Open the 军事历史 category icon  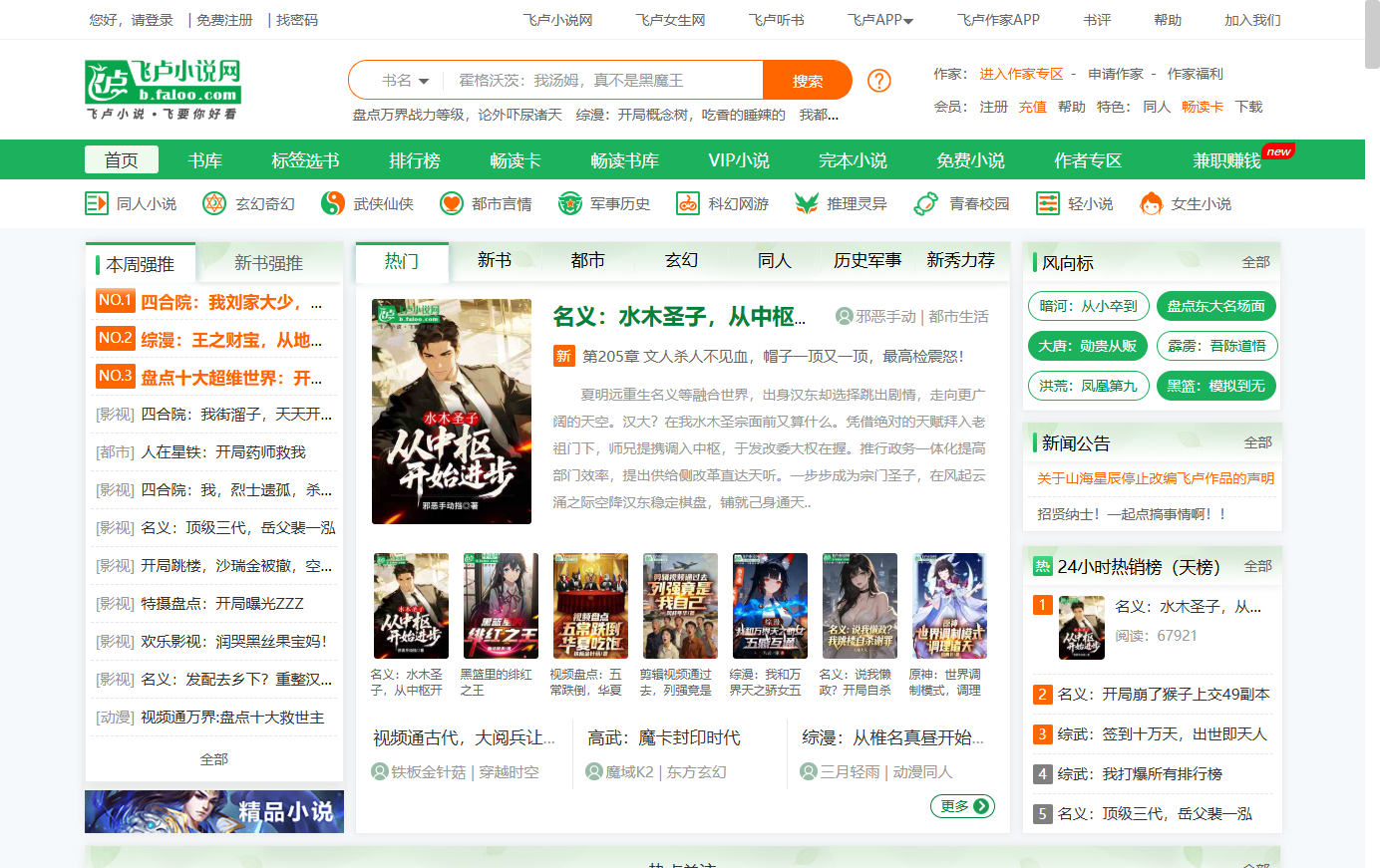click(x=569, y=203)
